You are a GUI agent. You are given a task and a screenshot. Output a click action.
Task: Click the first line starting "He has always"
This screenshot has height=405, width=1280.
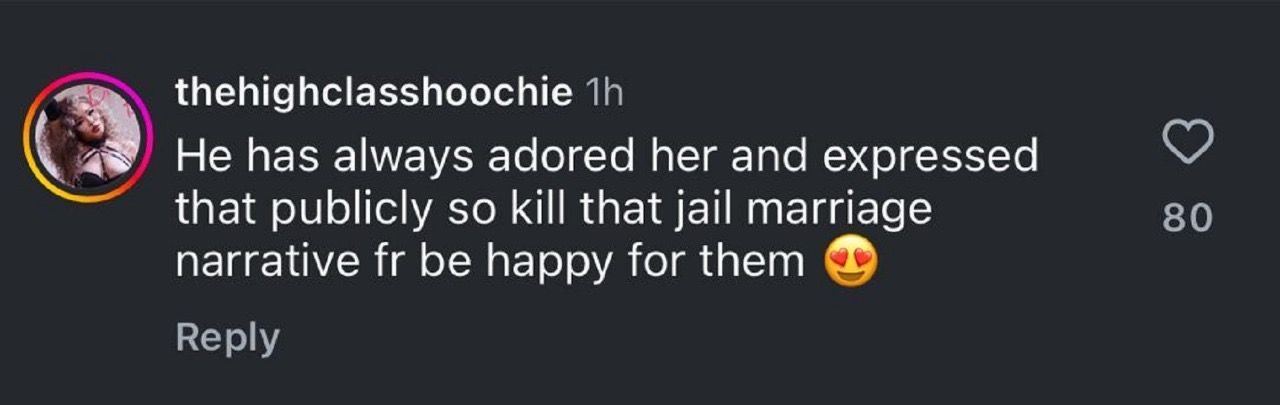tap(607, 157)
